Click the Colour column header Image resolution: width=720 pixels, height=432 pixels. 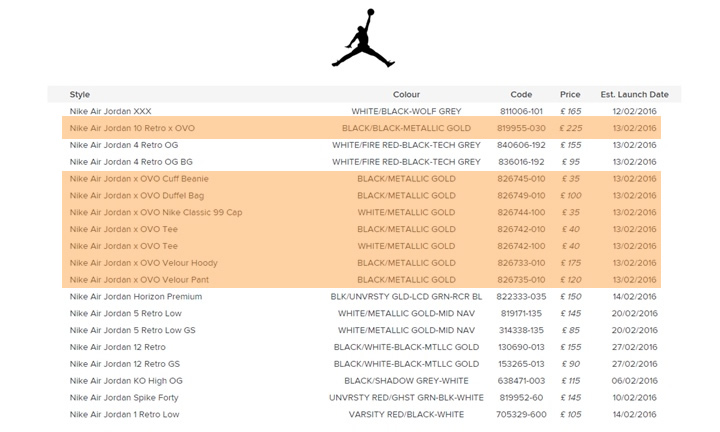[x=406, y=94]
